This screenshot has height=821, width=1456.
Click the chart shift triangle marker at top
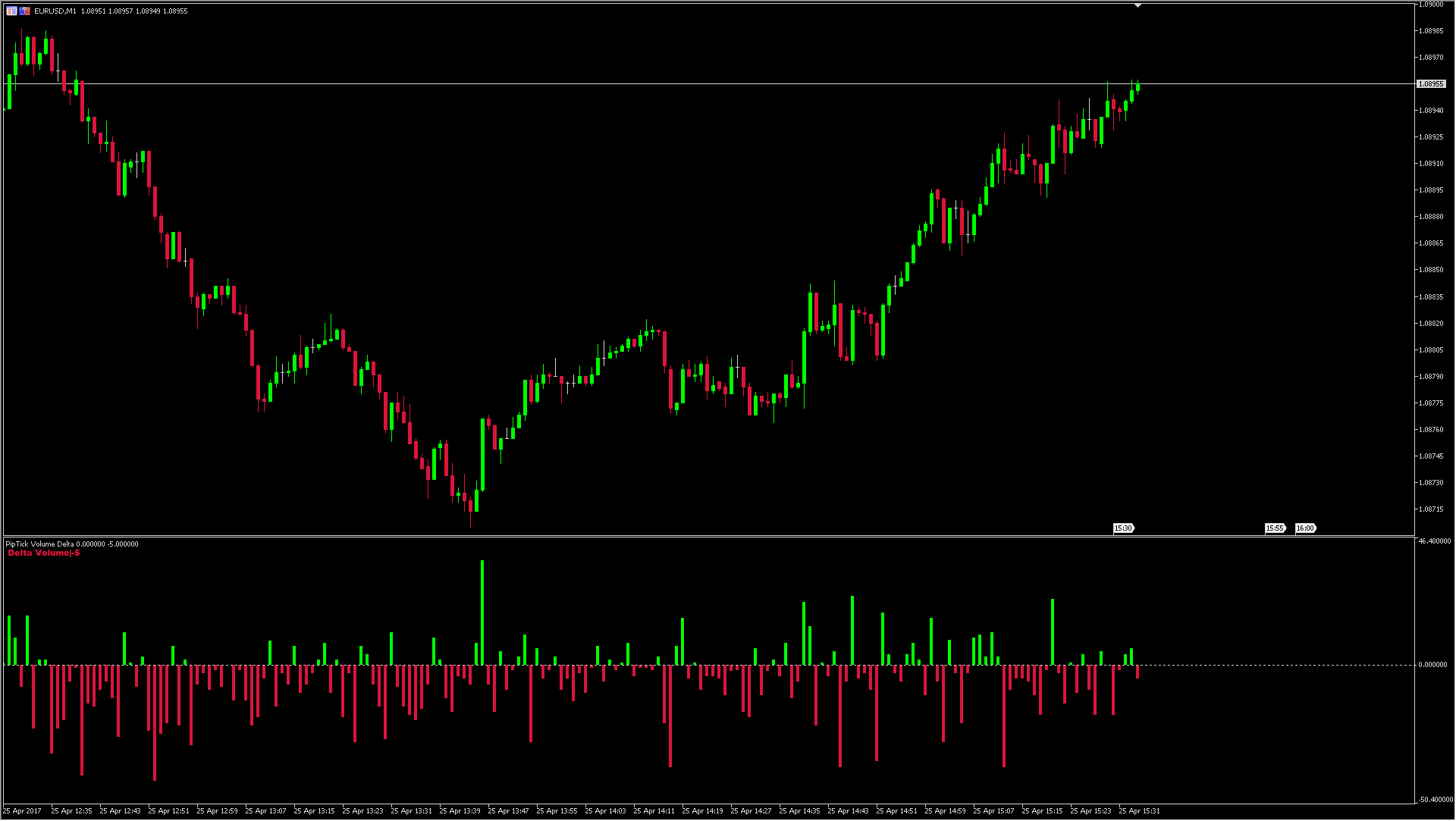1137,6
